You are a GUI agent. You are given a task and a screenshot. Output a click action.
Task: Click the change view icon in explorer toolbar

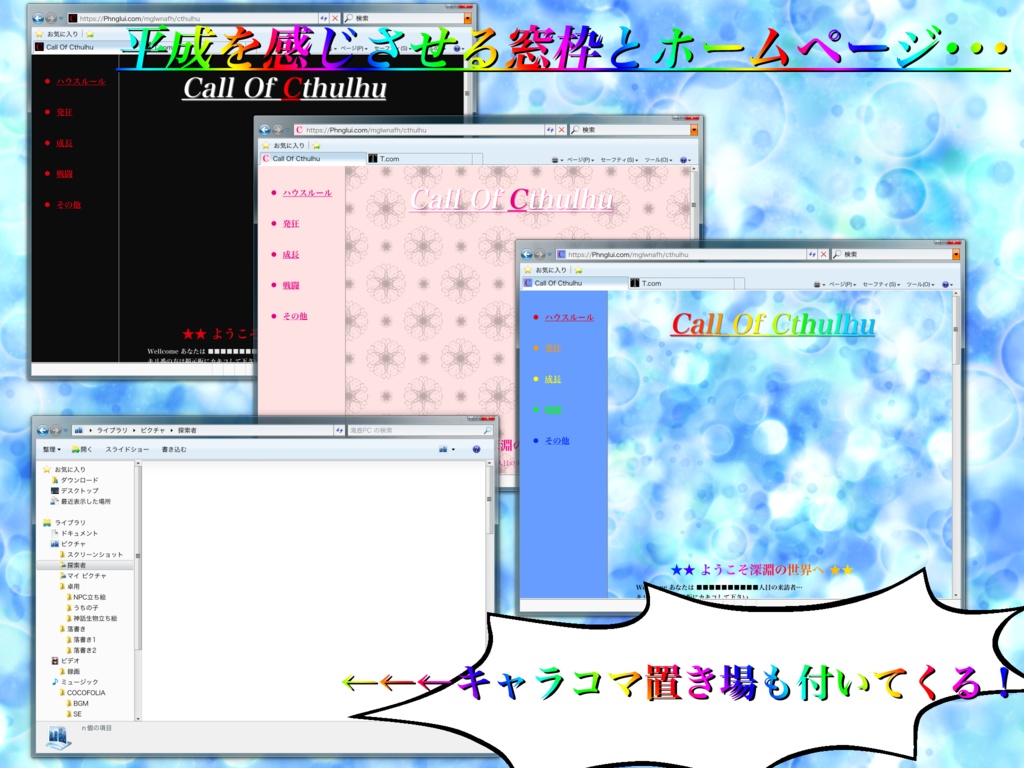click(x=443, y=449)
